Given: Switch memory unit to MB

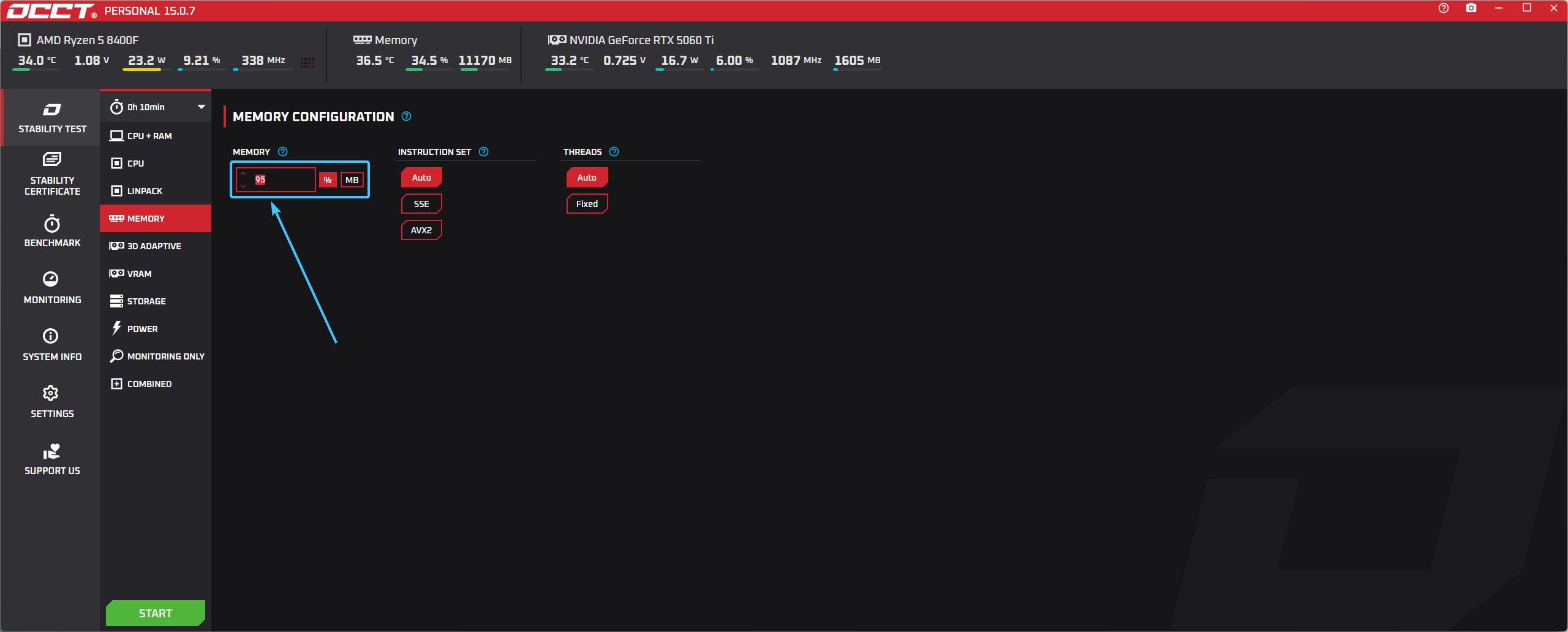Looking at the screenshot, I should pos(352,180).
